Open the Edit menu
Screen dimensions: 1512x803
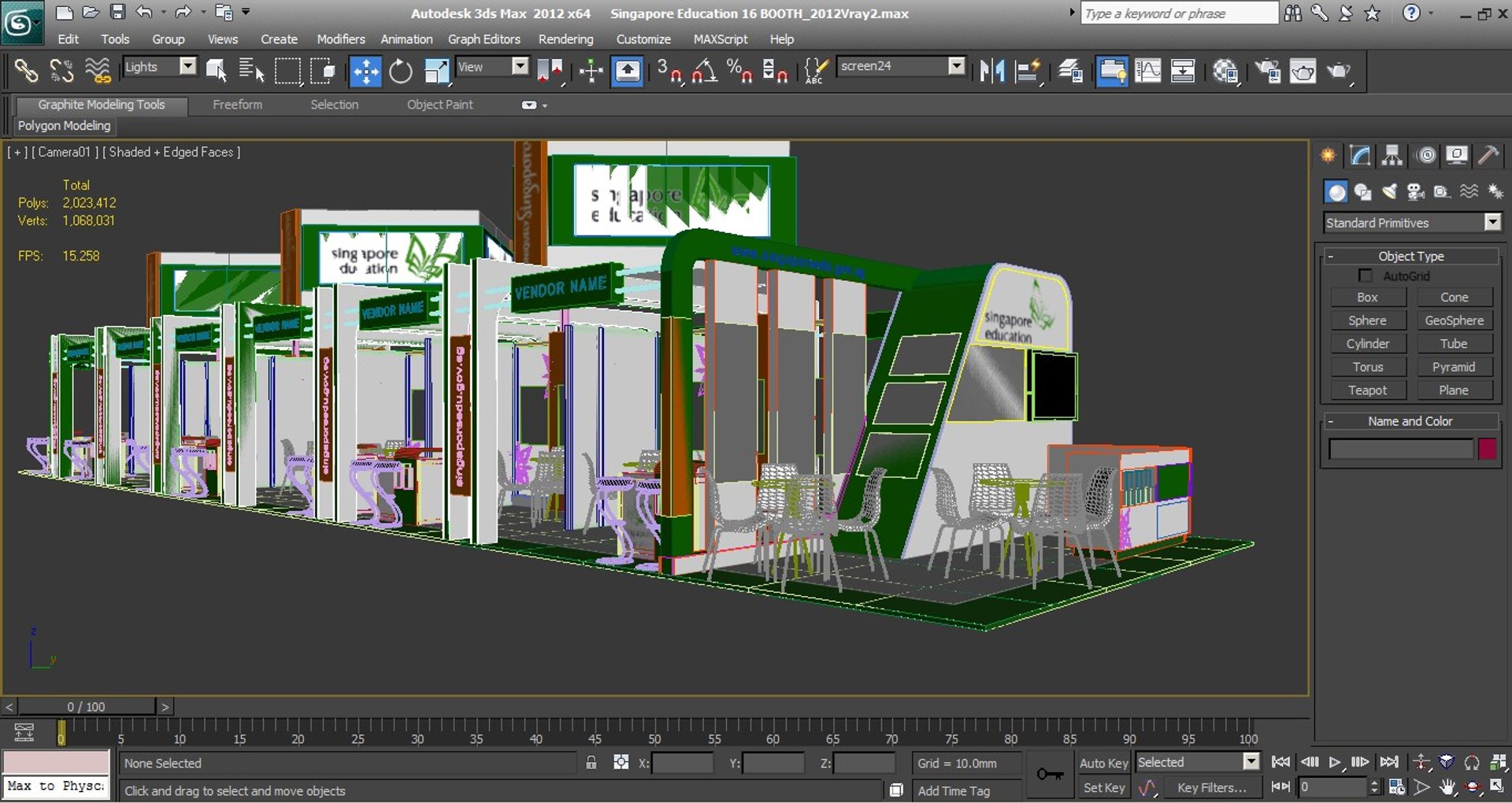[x=69, y=39]
